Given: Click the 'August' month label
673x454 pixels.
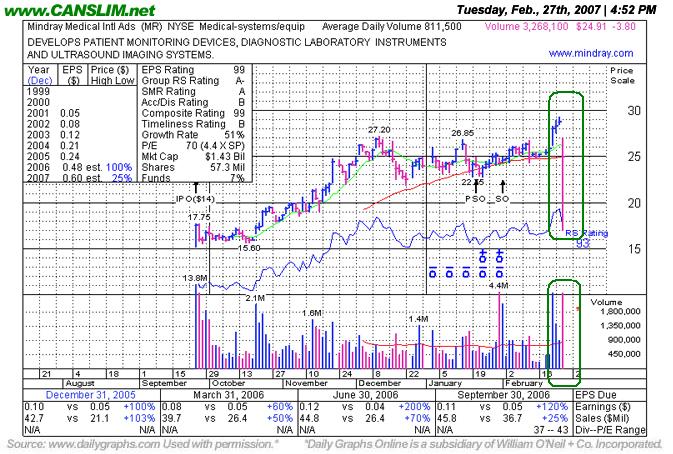Looking at the screenshot, I should click(x=80, y=383).
